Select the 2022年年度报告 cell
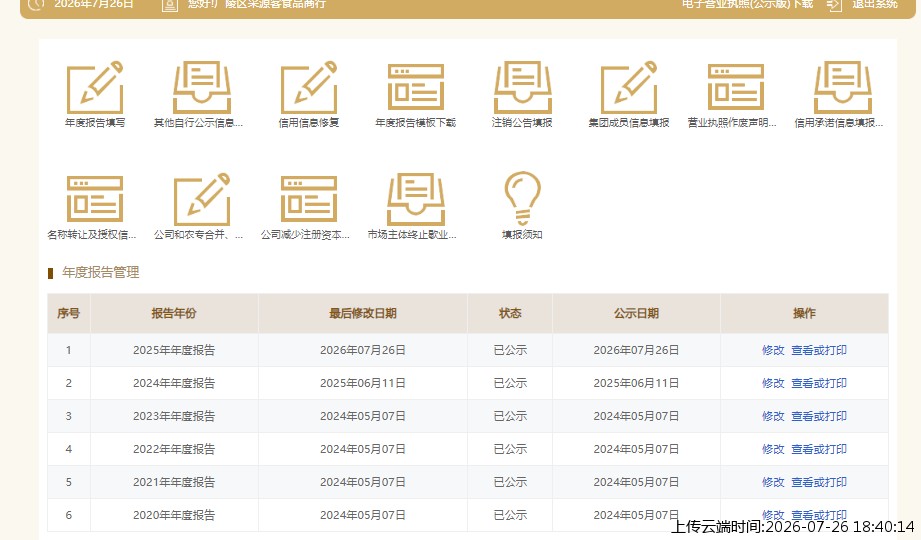The image size is (921, 540). point(174,449)
